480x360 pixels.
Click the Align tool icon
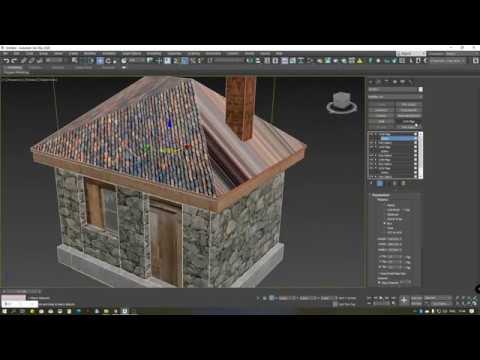pos(258,61)
